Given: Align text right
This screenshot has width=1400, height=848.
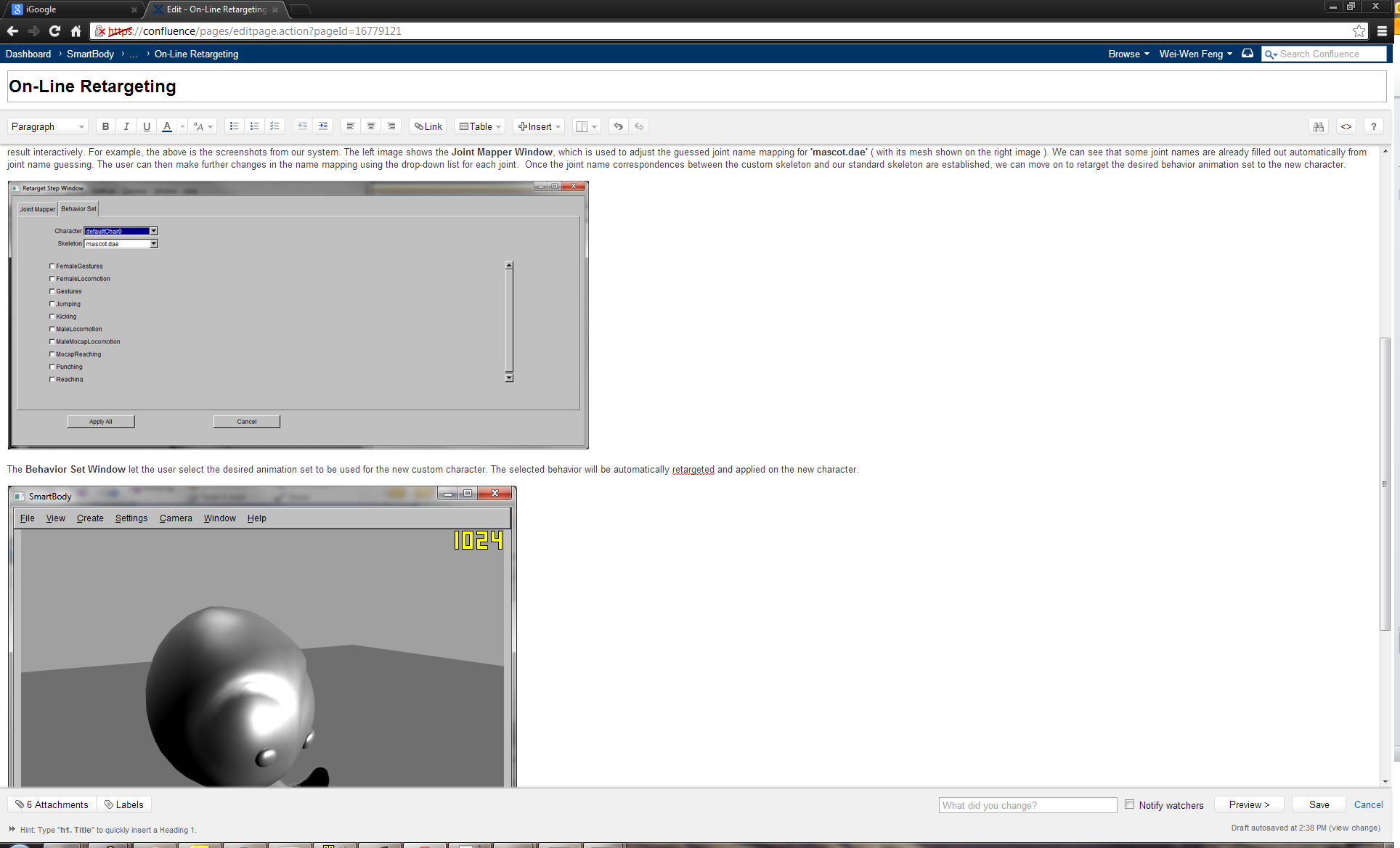Looking at the screenshot, I should [x=391, y=126].
